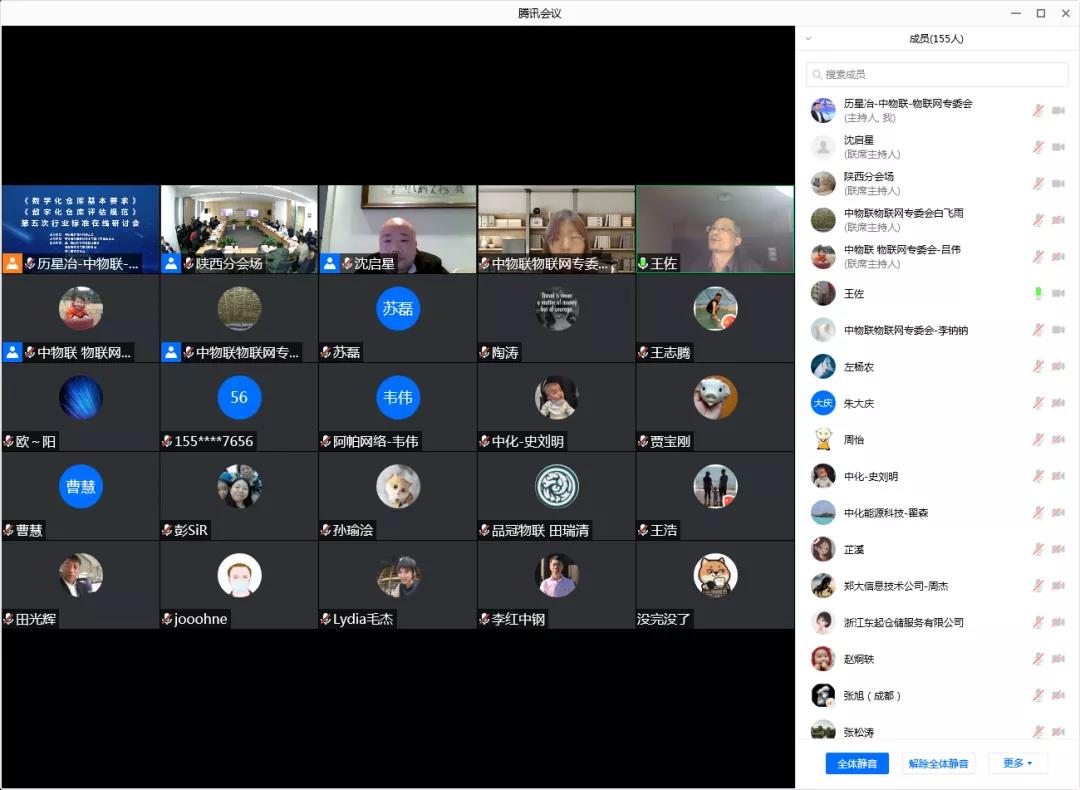Click 中化能源科技-瞿森 name in list

click(x=886, y=512)
